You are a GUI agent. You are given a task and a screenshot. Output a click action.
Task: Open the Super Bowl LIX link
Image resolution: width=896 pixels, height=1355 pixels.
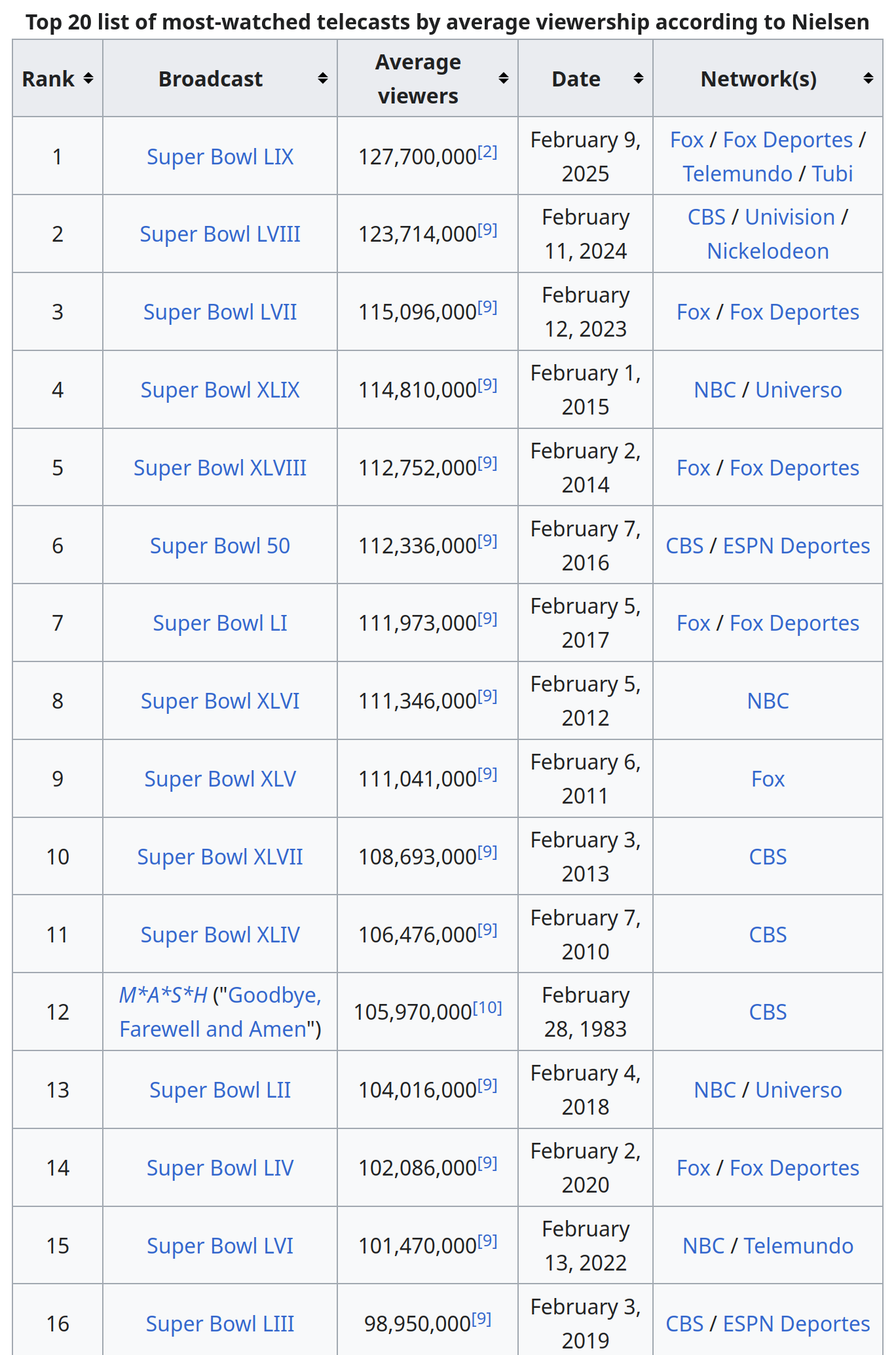point(219,157)
